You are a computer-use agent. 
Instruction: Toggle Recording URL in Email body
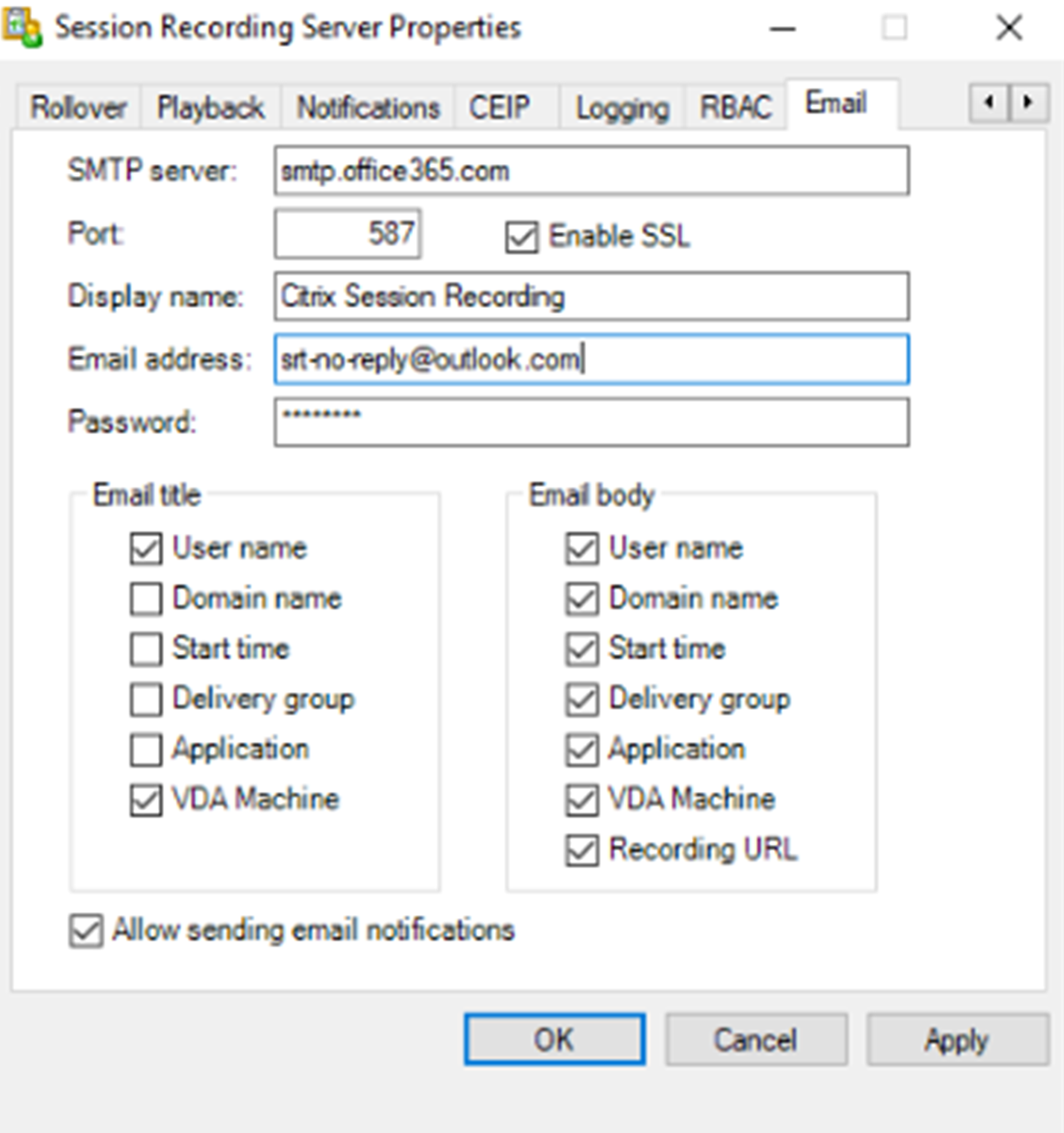pyautogui.click(x=582, y=850)
